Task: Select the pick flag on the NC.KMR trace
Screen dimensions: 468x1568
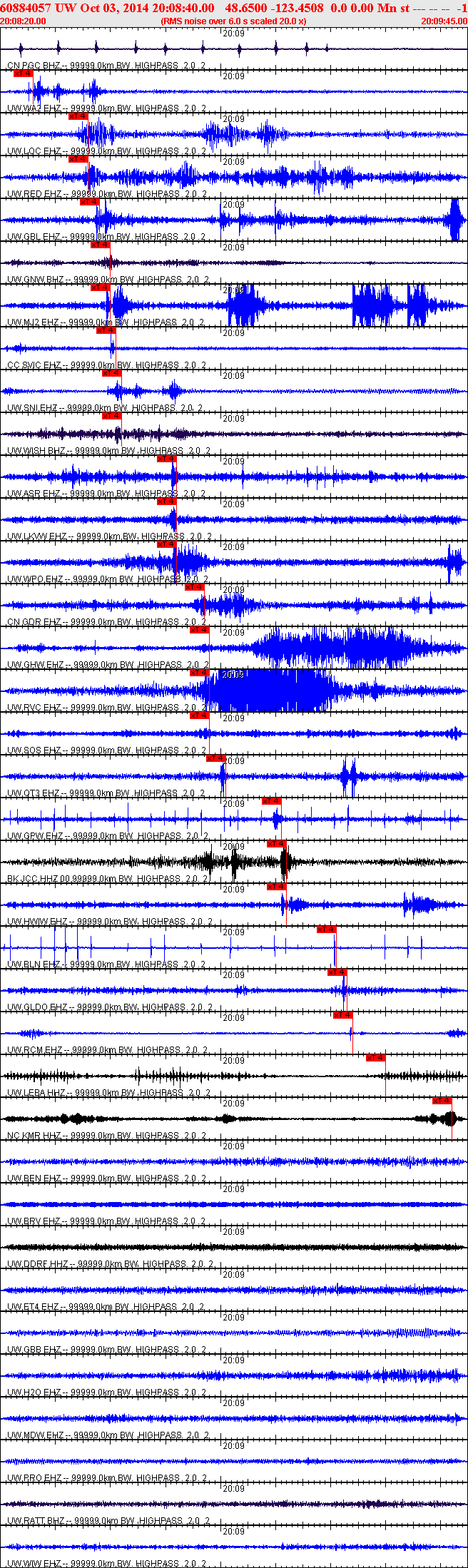Action: pos(442,1100)
